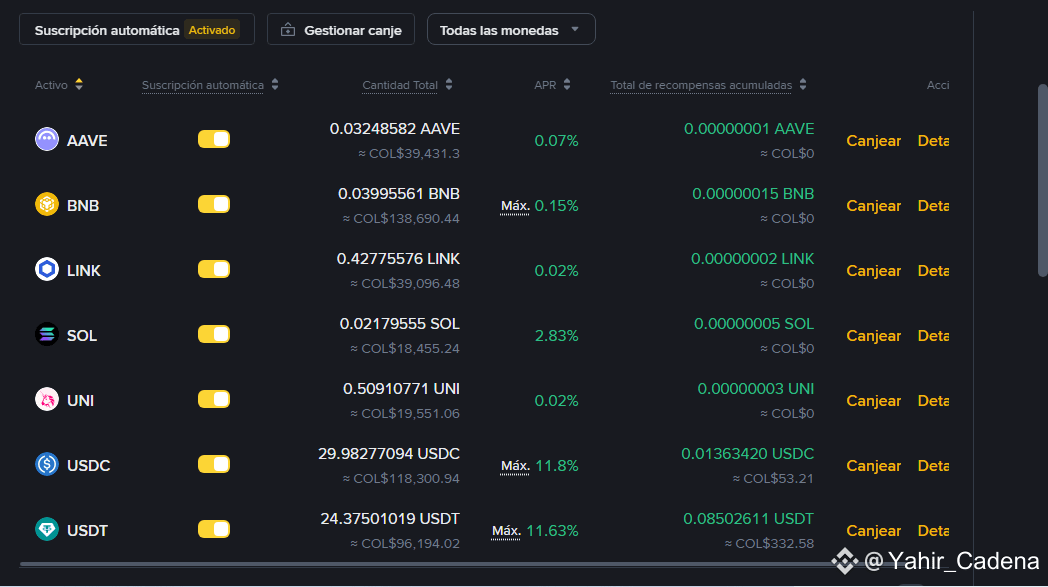The width and height of the screenshot is (1048, 587).
Task: Open details link in UNI row
Action: coord(933,400)
